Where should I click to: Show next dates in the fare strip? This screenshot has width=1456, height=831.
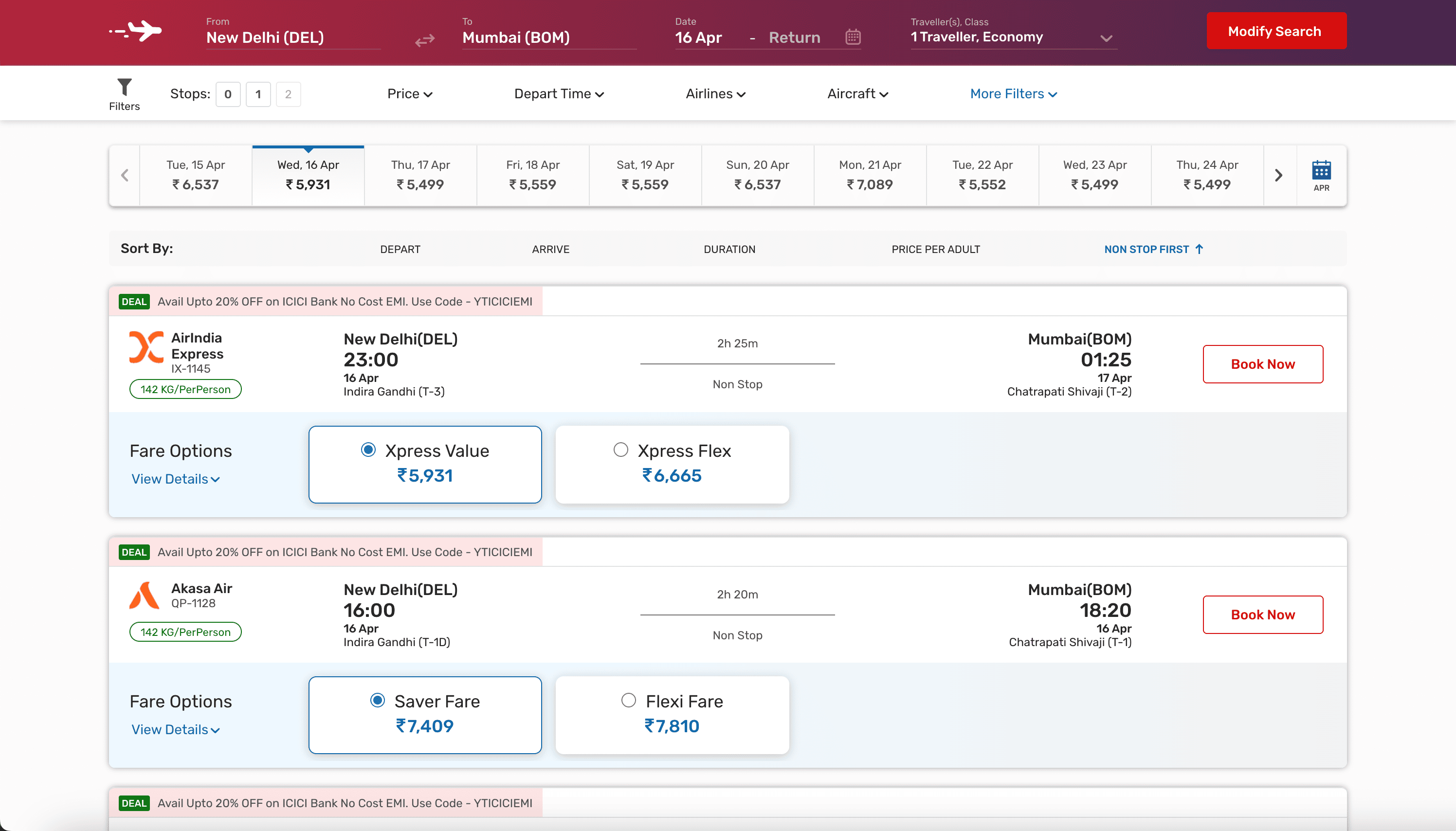click(x=1278, y=175)
